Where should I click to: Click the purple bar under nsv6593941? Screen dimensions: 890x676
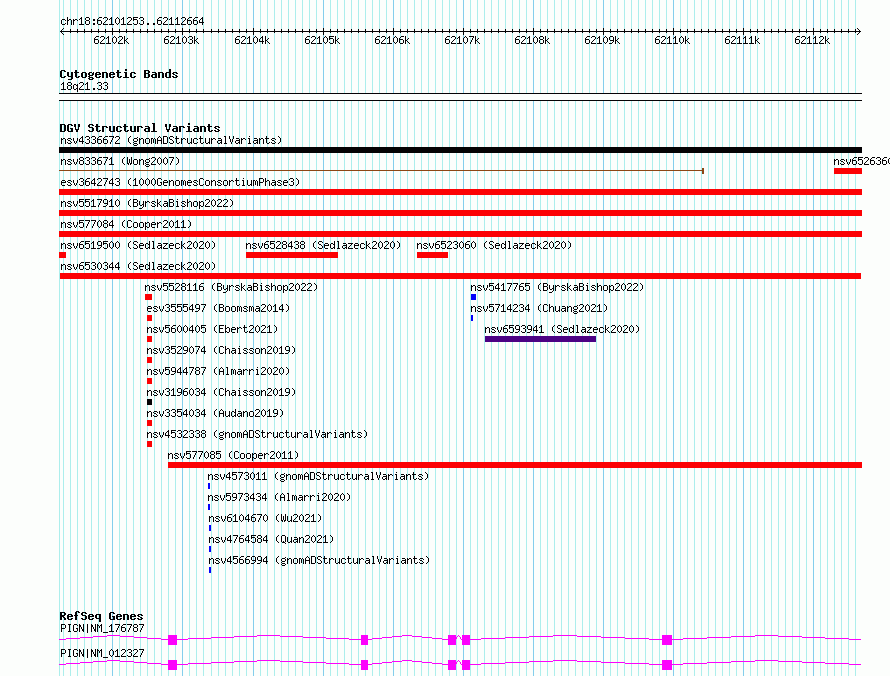tap(540, 339)
